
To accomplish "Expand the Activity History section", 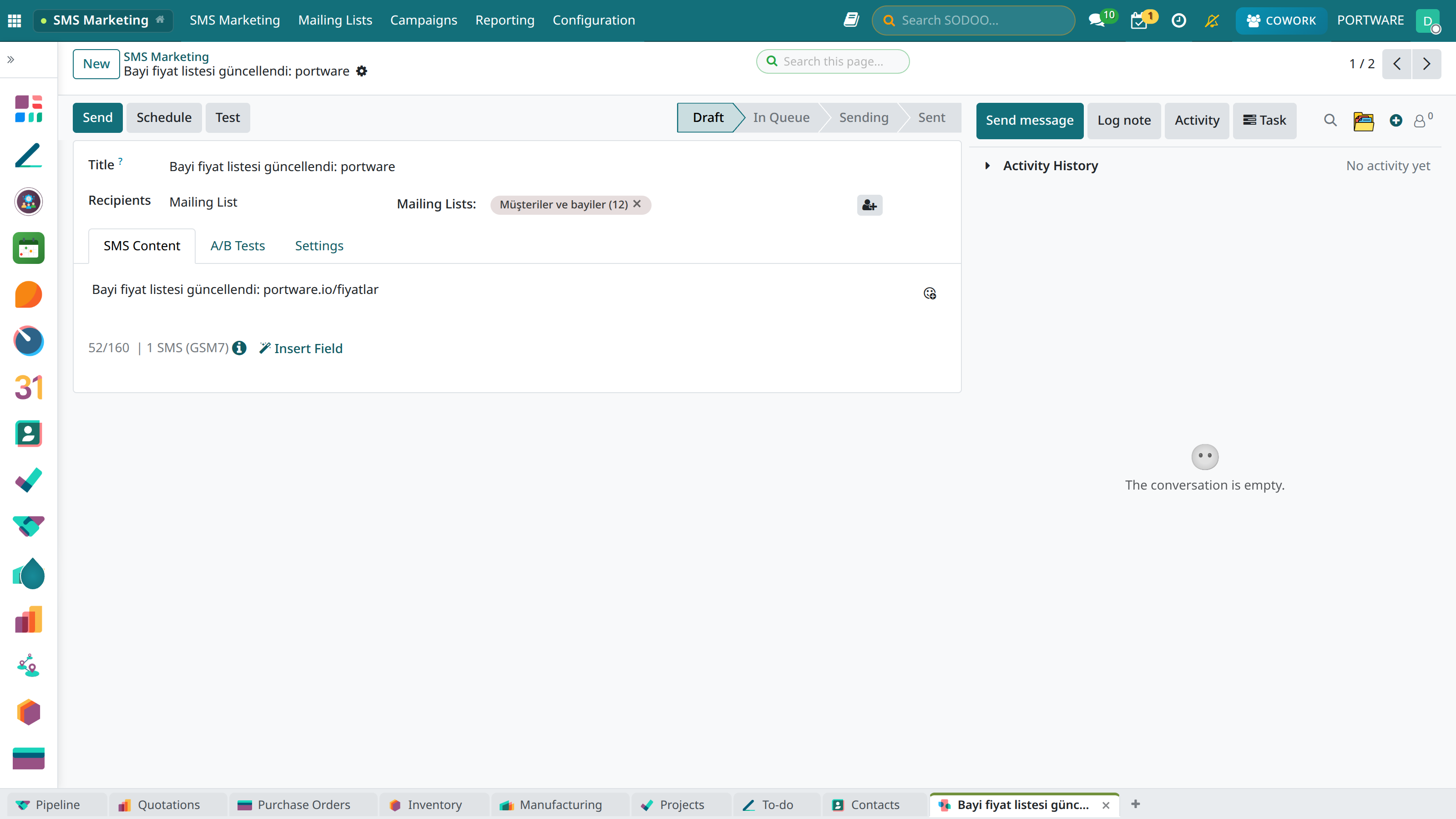I will point(987,166).
